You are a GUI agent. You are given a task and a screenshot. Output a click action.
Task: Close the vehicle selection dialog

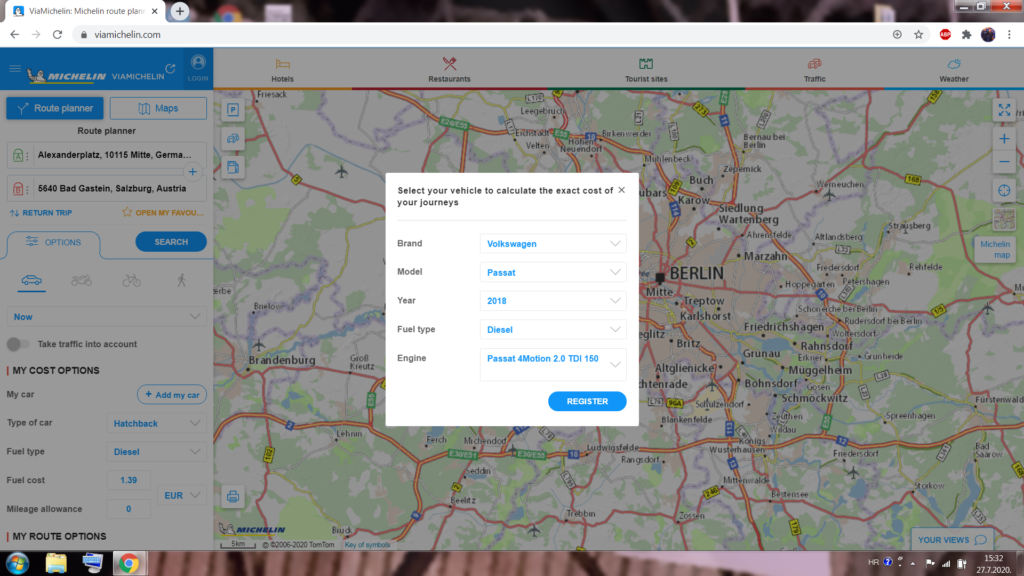[621, 189]
